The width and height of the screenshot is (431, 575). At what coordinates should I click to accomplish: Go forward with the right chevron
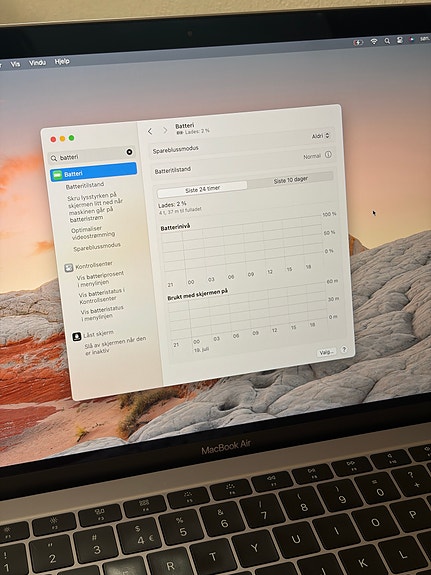pyautogui.click(x=165, y=130)
